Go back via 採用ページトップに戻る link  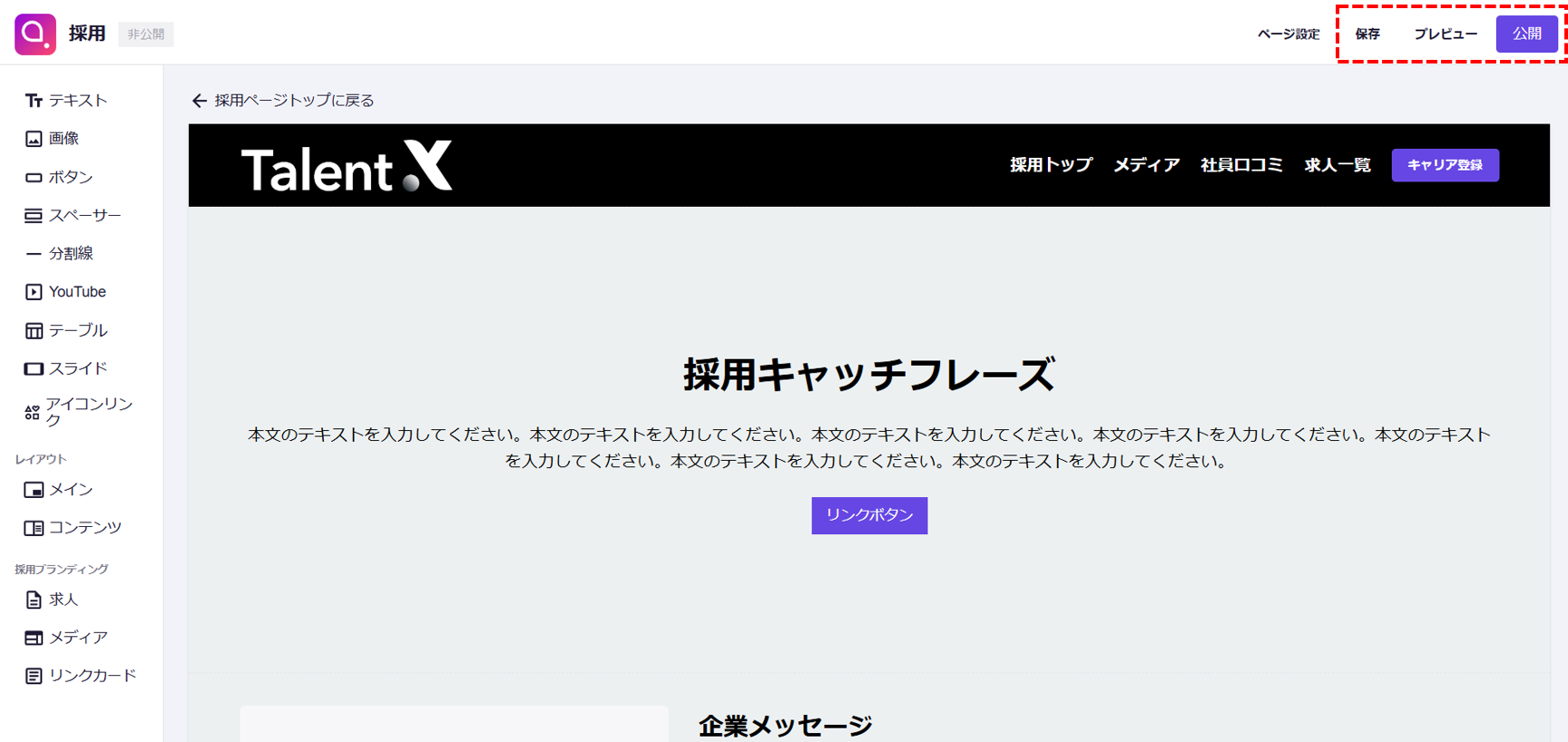tap(283, 101)
